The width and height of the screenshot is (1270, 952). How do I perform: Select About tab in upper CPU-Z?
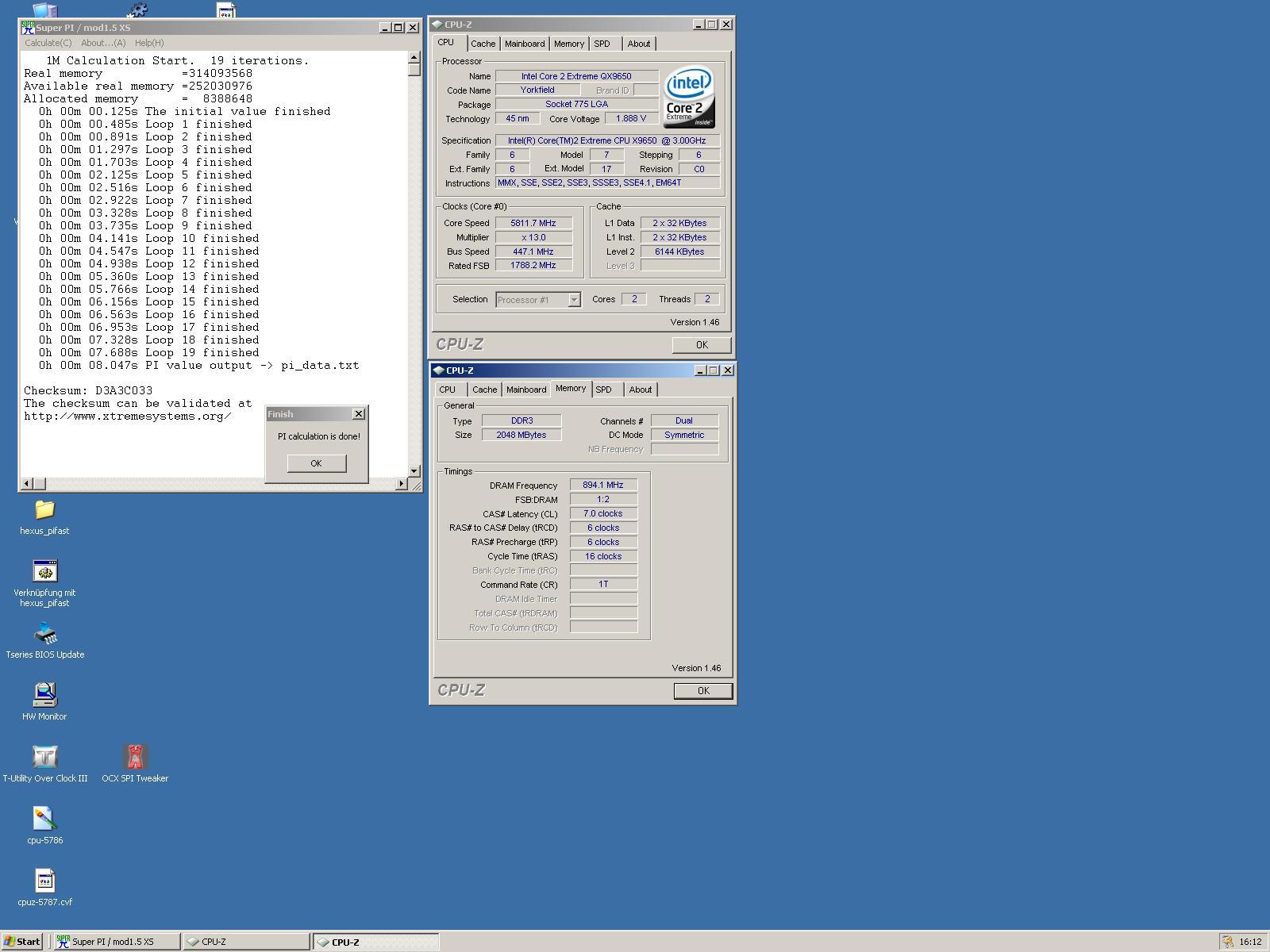click(x=638, y=44)
